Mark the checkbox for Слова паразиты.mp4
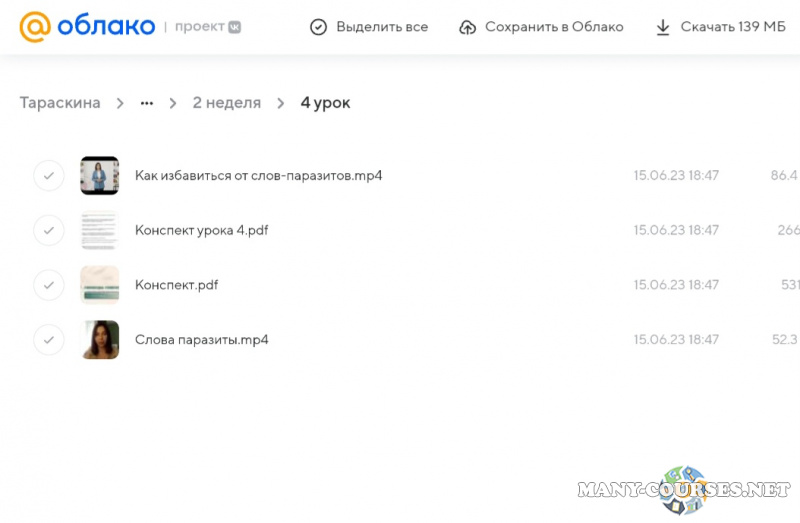Viewport: 800px width, 523px height. 48,340
